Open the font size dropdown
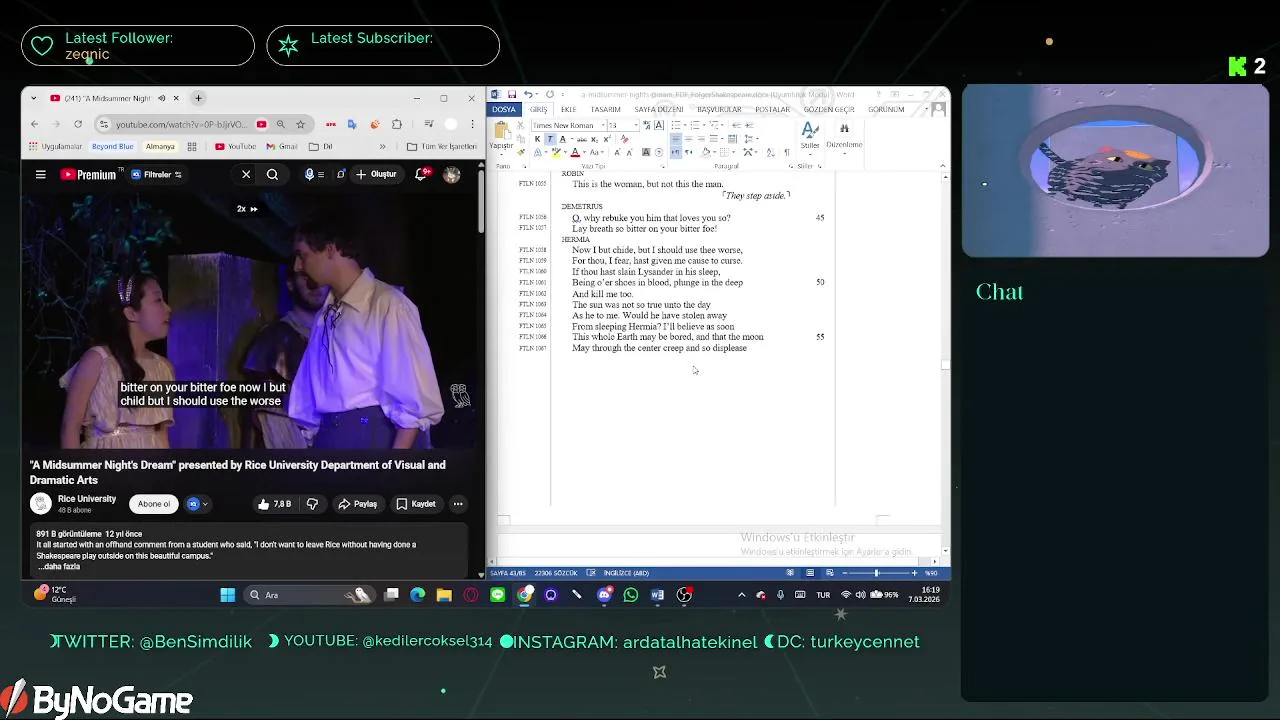This screenshot has height=720, width=1280. pyautogui.click(x=636, y=125)
